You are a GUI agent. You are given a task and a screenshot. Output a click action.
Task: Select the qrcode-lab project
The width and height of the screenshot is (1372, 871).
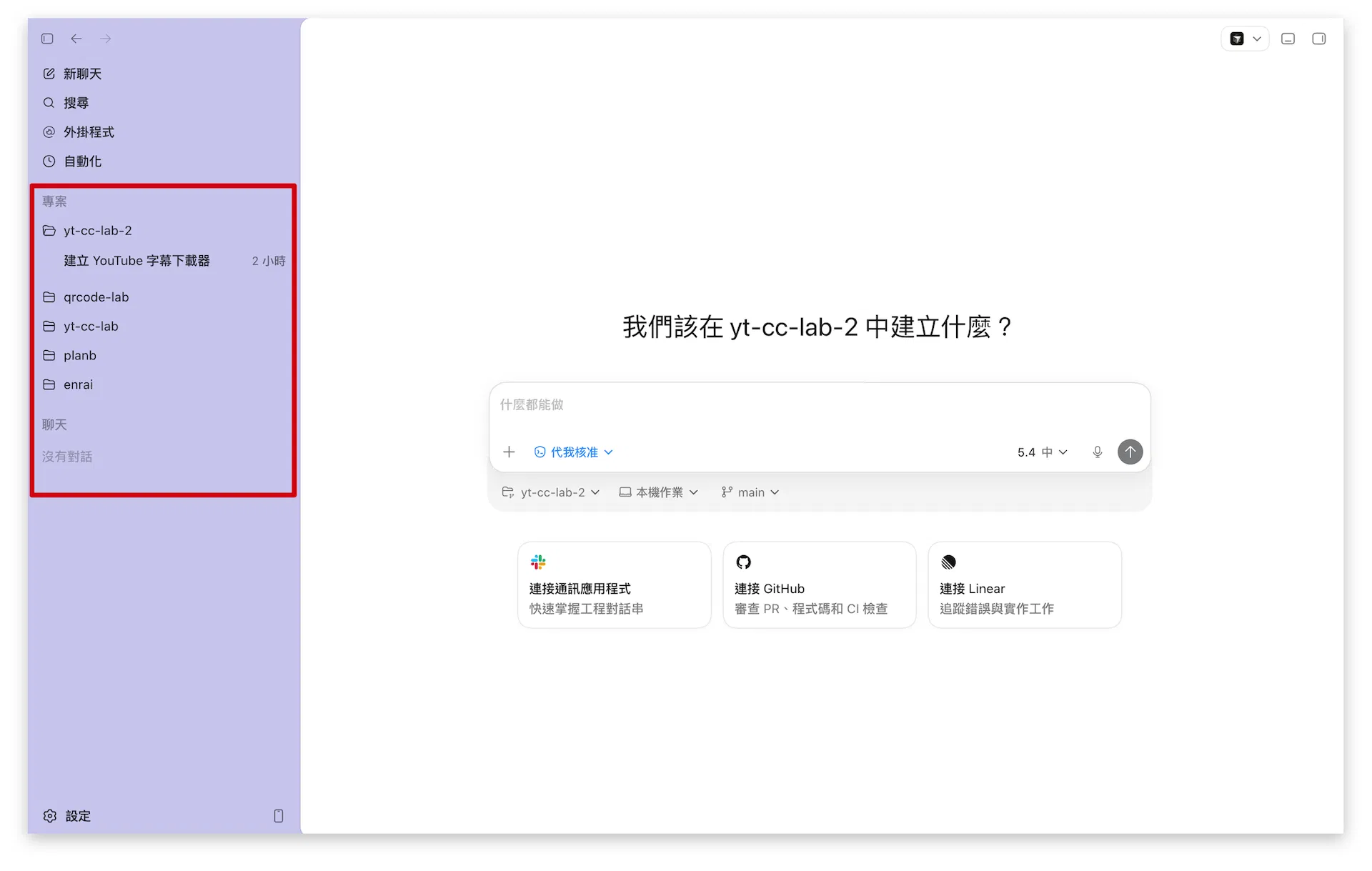(164, 297)
